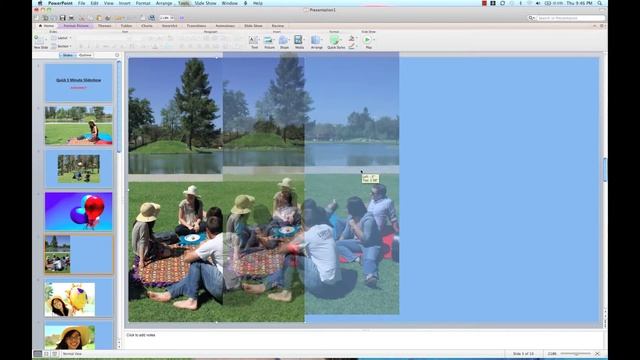Open the PowerPoint application menu
Viewport: 640px width, 360px height.
pos(60,3)
